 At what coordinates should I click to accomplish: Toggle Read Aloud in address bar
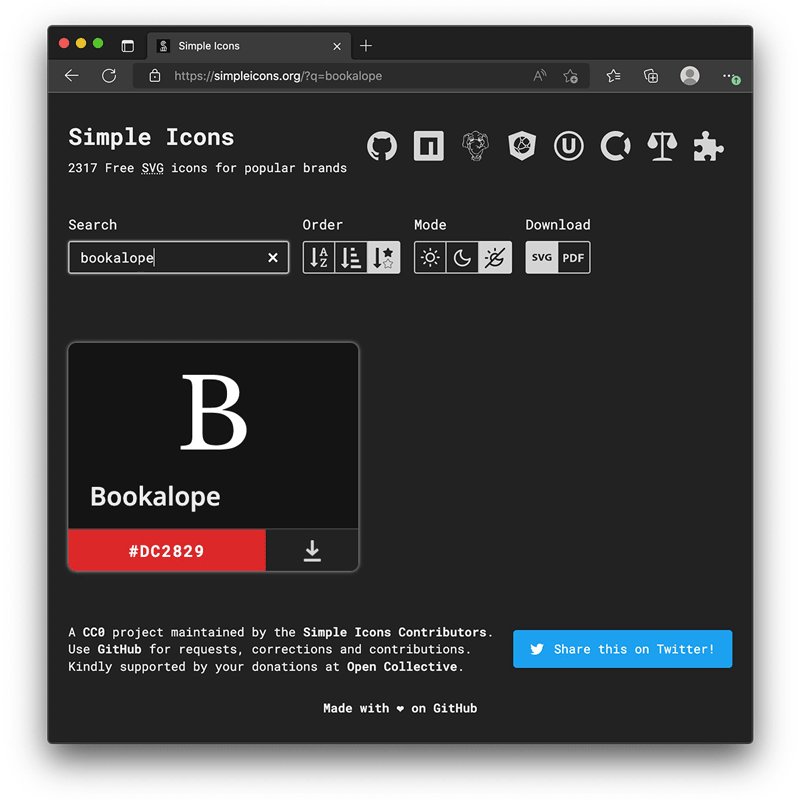[x=539, y=76]
